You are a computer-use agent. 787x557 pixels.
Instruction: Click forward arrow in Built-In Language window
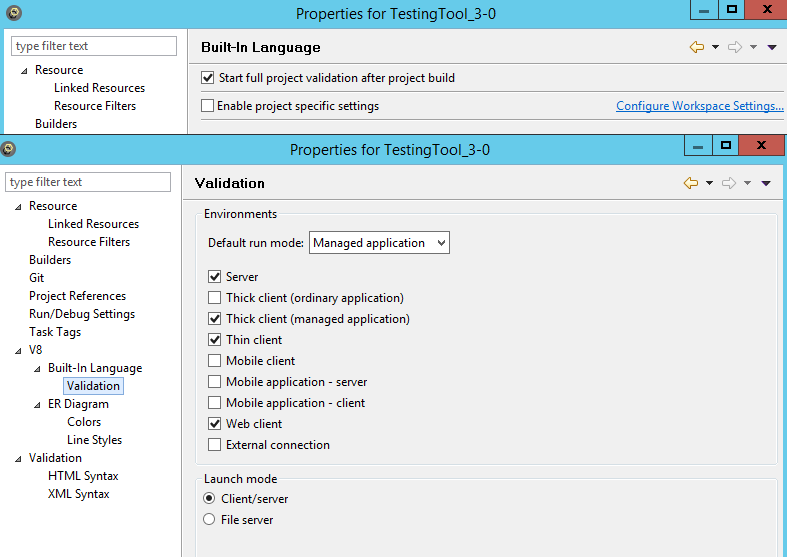(x=735, y=47)
